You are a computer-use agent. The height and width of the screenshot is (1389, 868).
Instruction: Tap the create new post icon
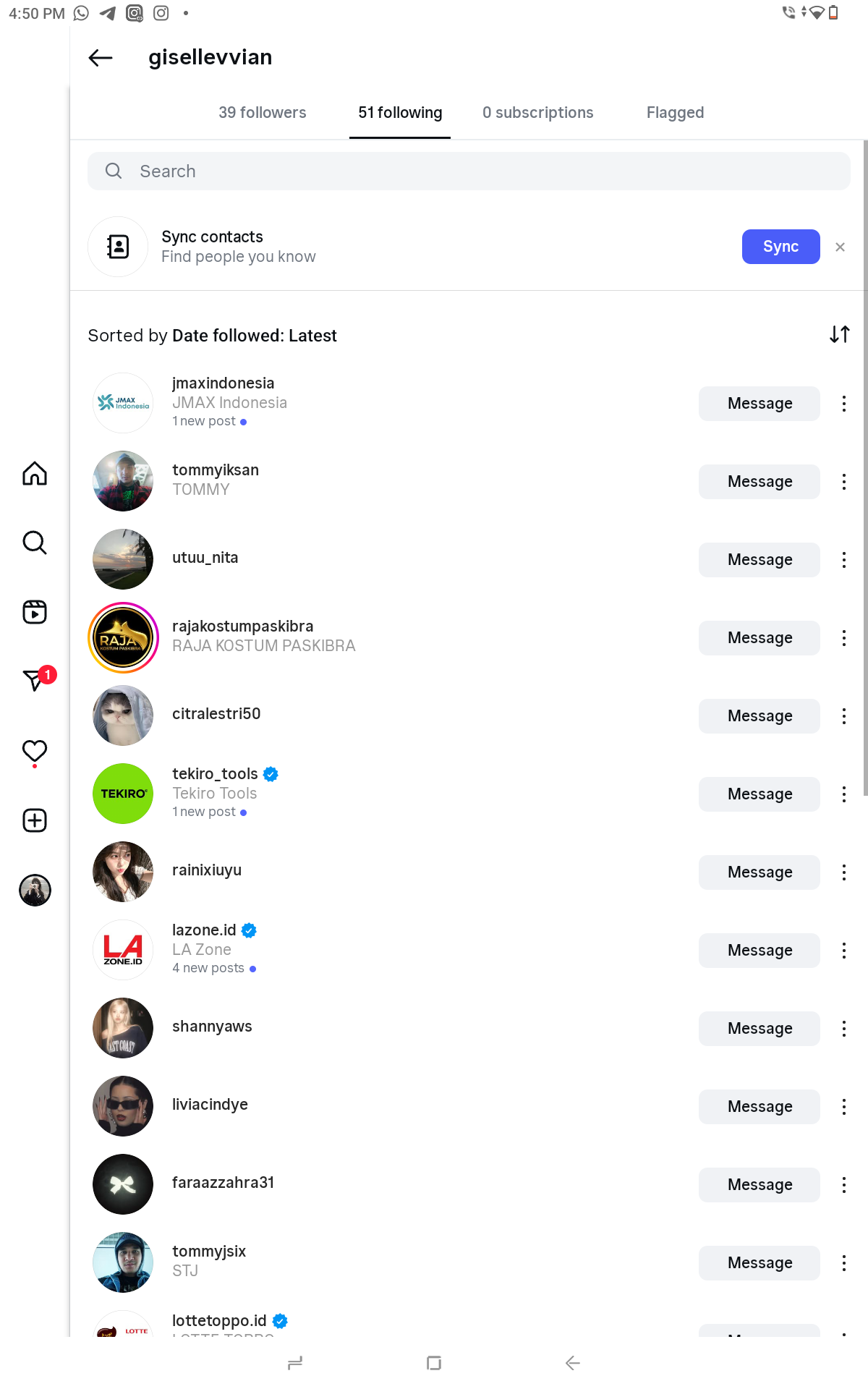coord(35,820)
